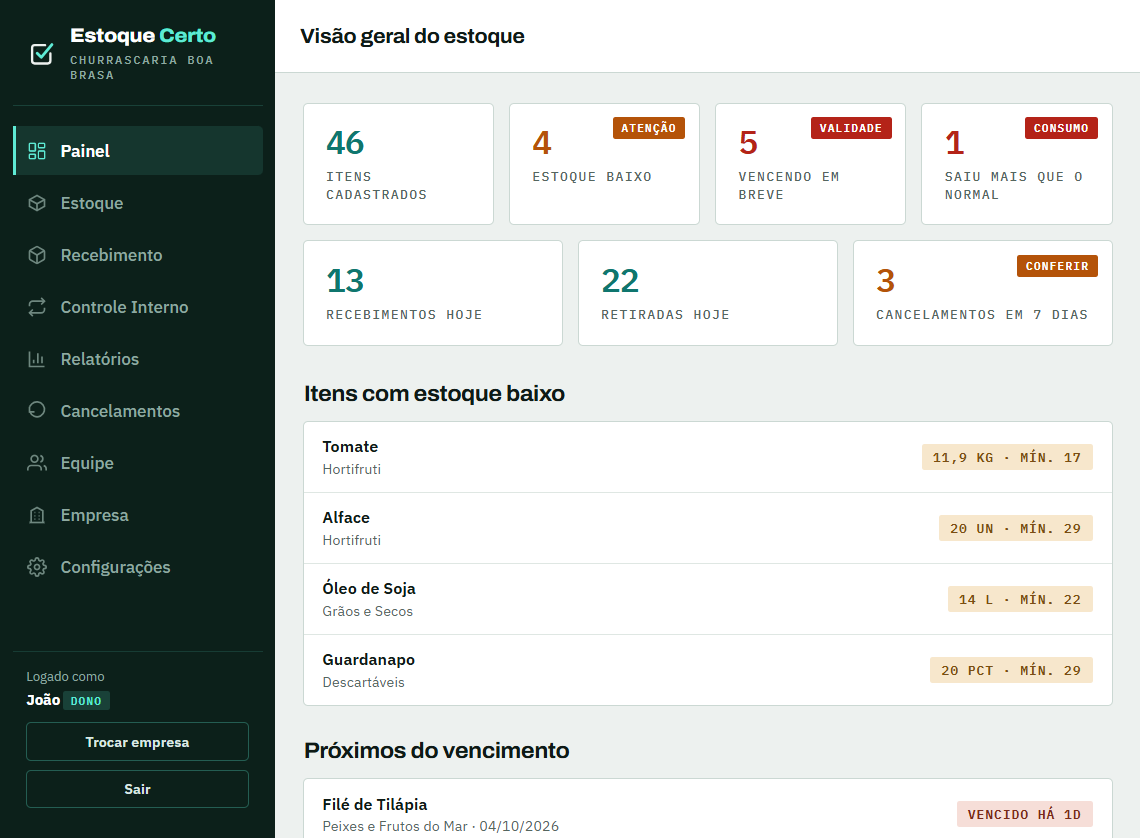Viewport: 1140px width, 838px height.
Task: Click the Empresa building icon
Action: click(x=37, y=515)
